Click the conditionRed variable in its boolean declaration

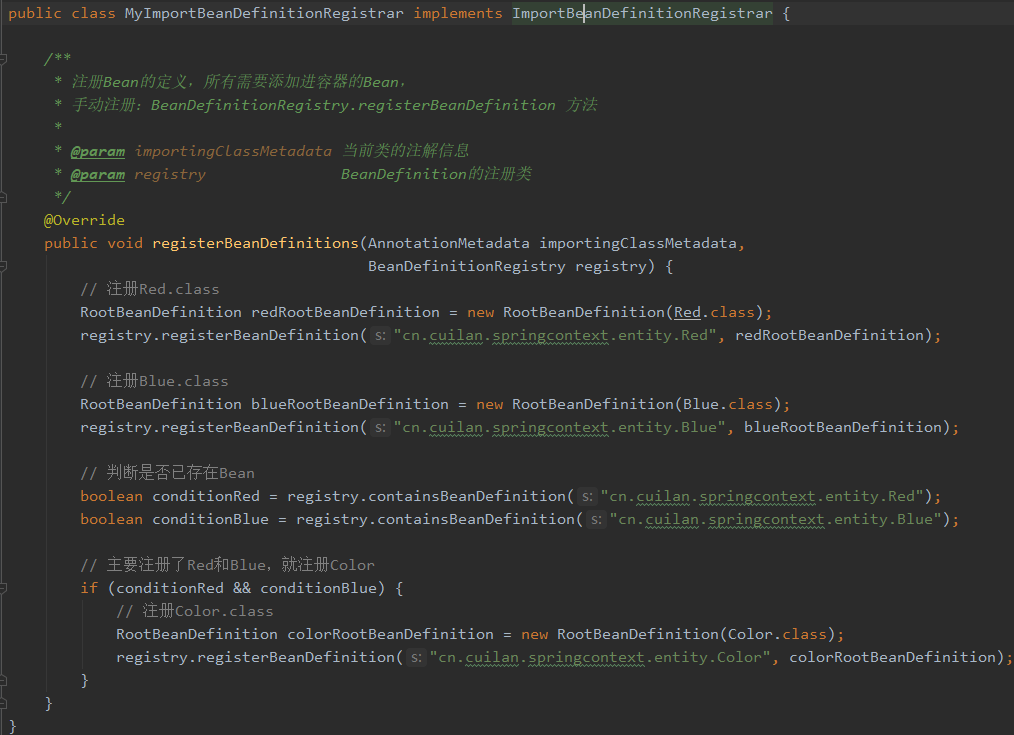(206, 496)
